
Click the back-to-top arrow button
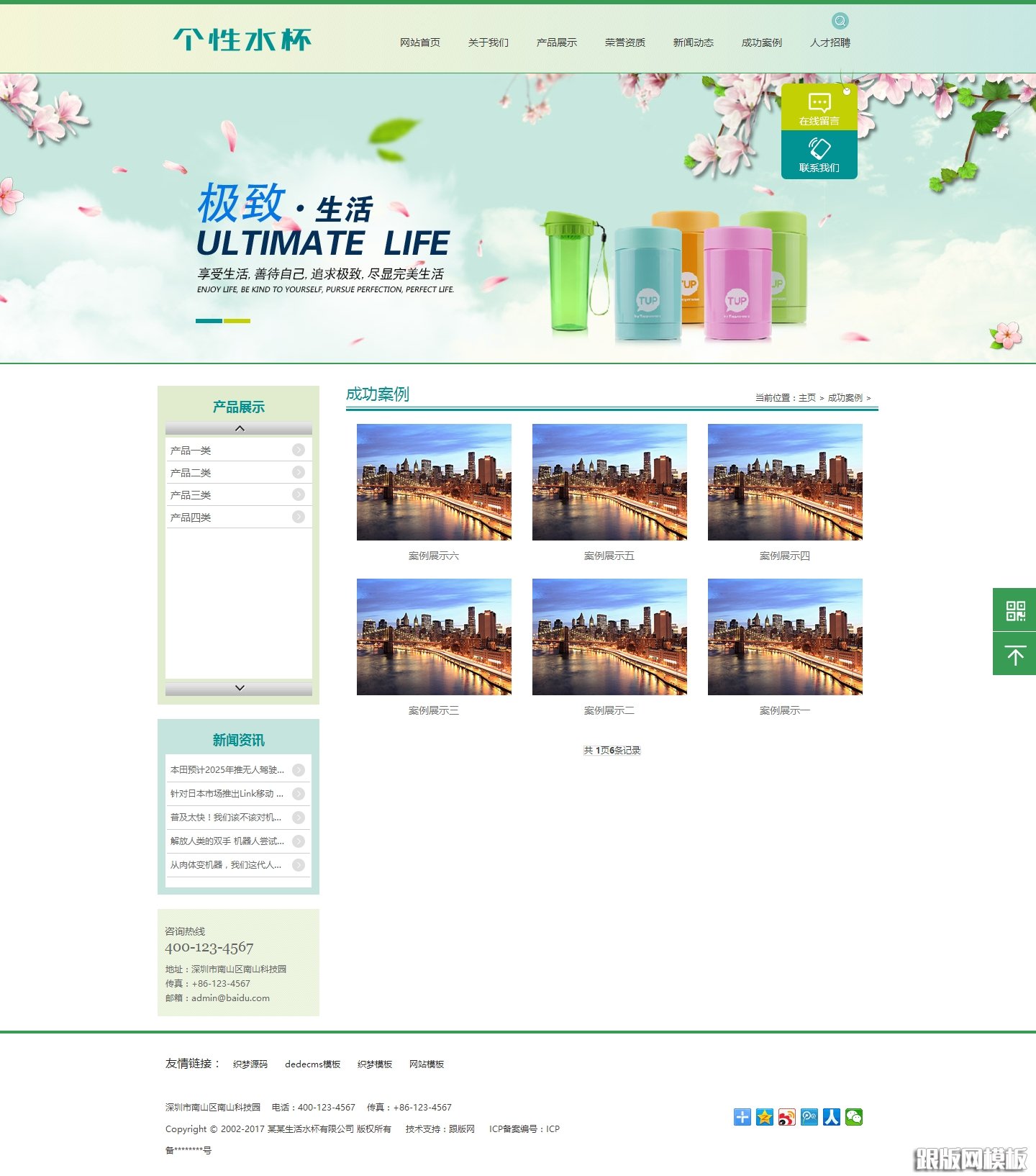point(1014,655)
